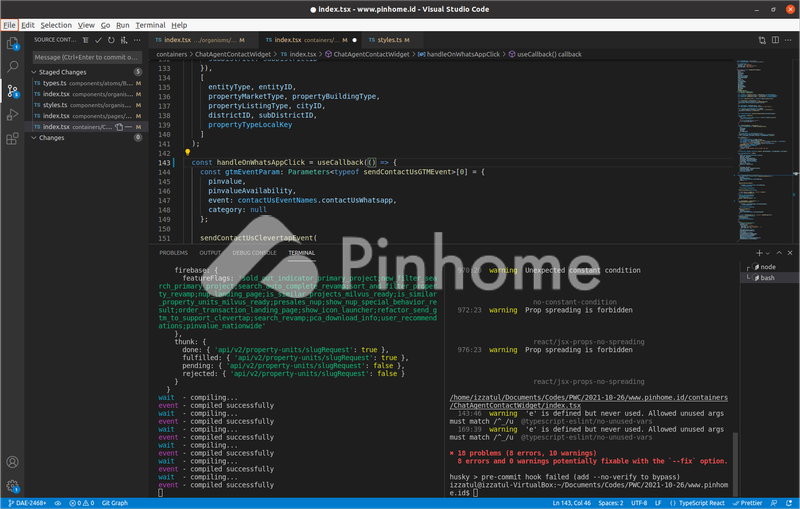Viewport: 800px width, 509px height.
Task: Open the ChatAgentContactWidget/index.tsx file path link in terminal
Action: pos(589,401)
